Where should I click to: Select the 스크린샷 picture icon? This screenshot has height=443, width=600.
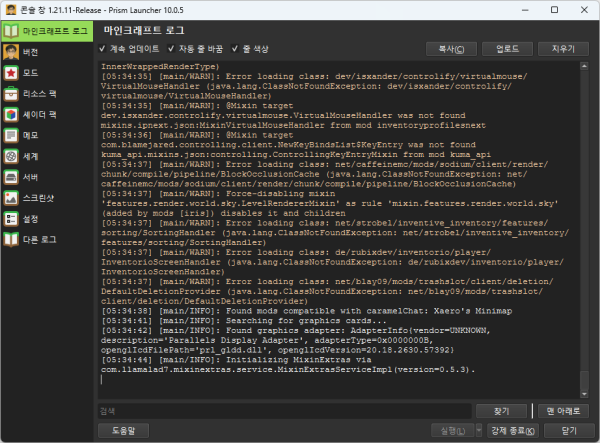click(11, 198)
